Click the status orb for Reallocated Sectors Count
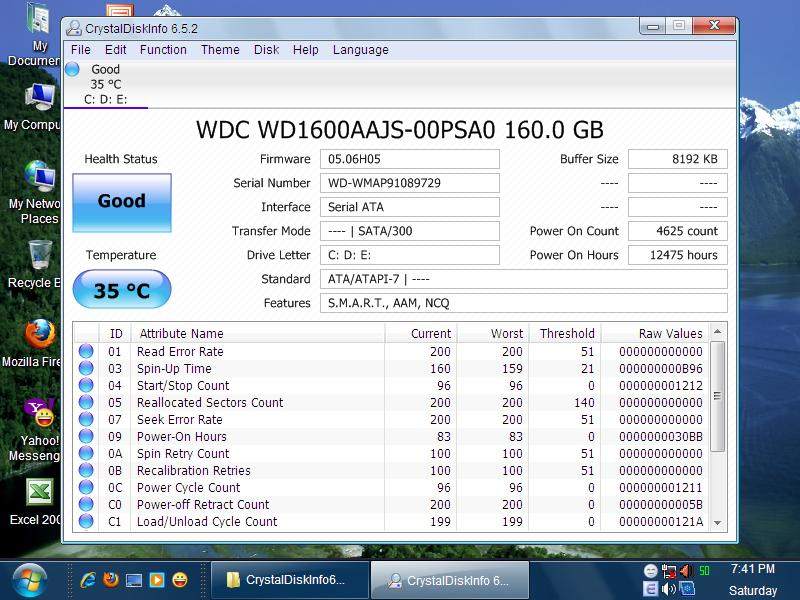800x600 pixels. click(86, 402)
